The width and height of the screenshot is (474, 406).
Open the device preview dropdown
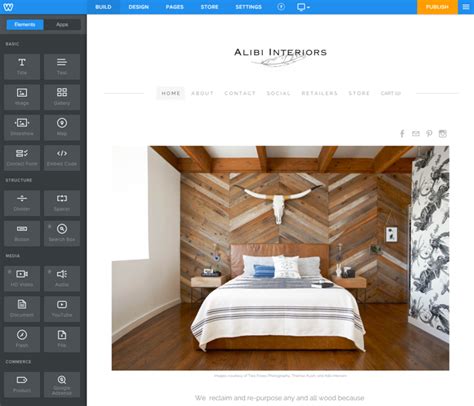coord(303,7)
